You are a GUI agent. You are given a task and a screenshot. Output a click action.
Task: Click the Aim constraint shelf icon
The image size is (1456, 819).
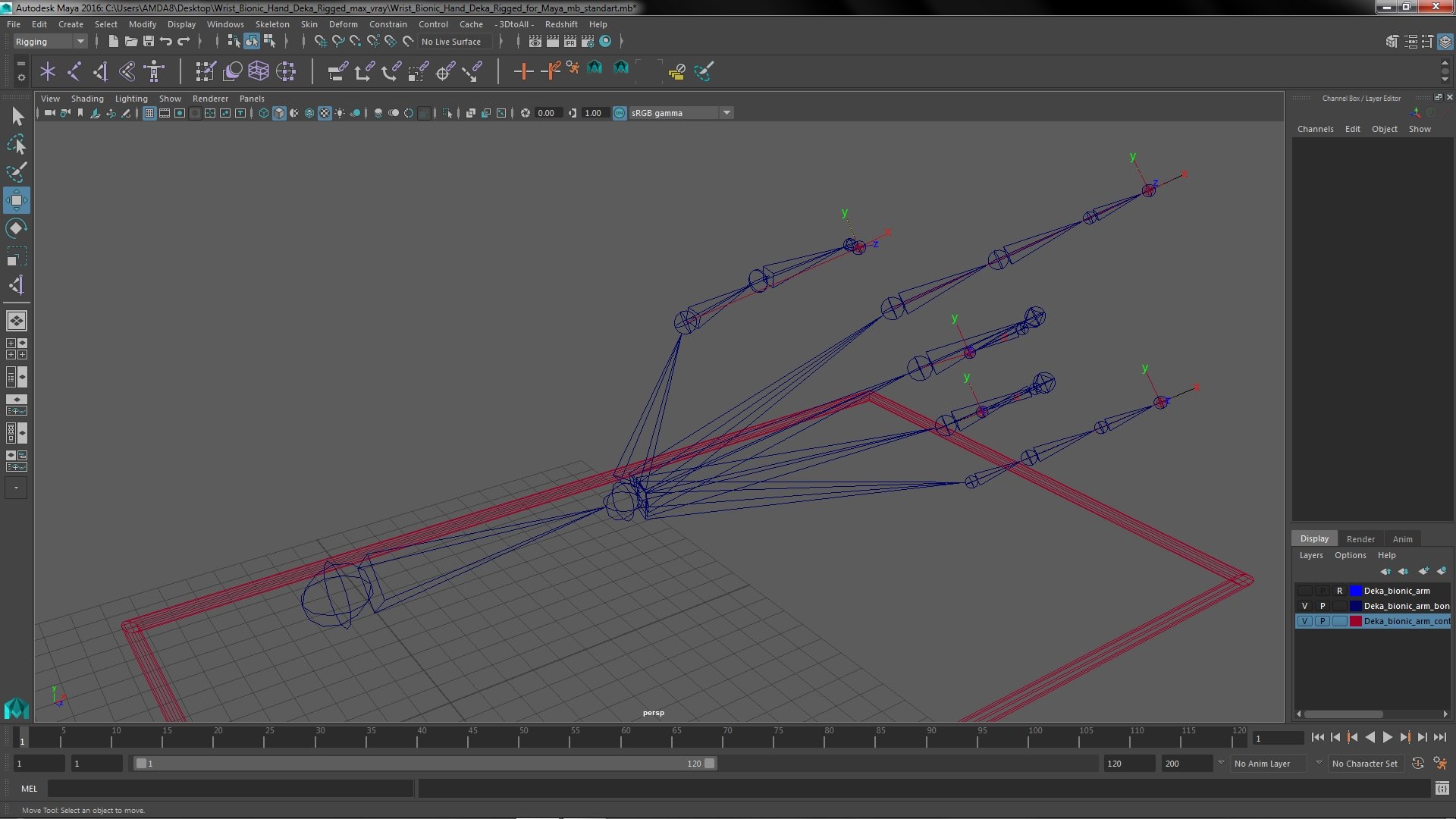445,72
